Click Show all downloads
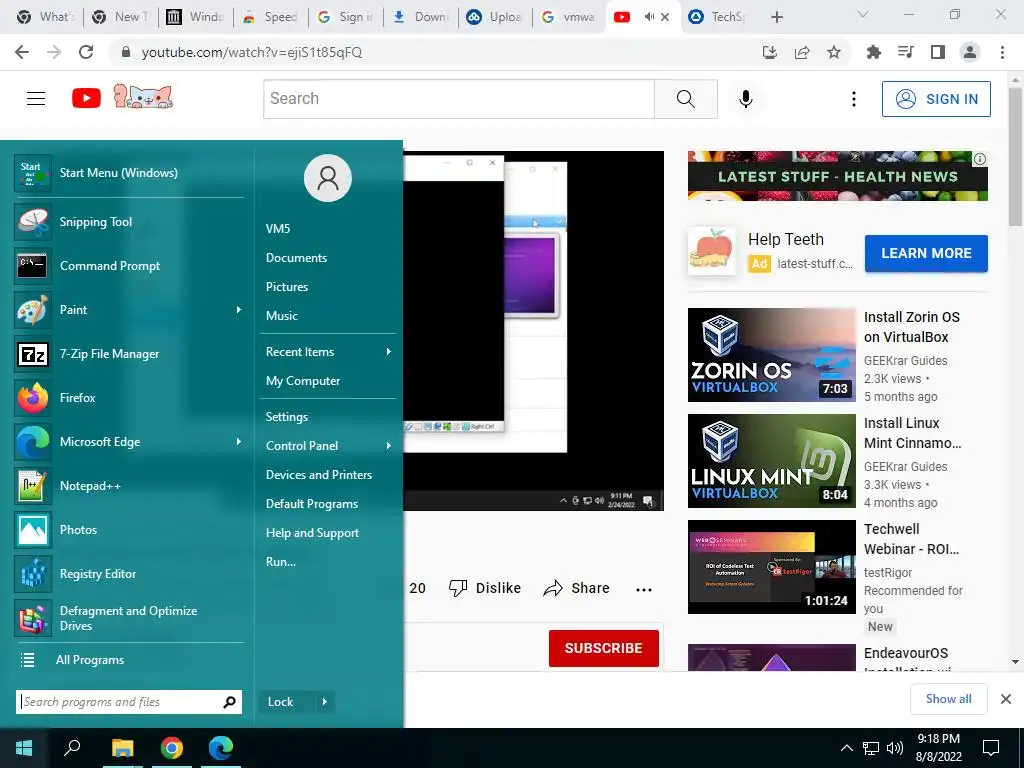Screen dimensions: 1024x768 (948, 699)
